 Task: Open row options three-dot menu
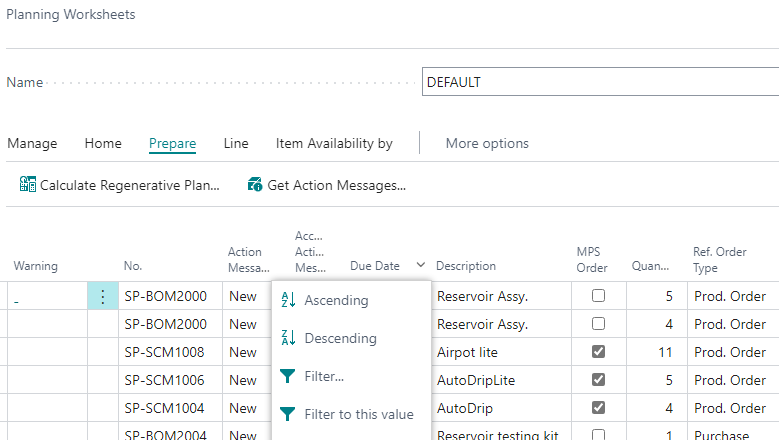pos(102,296)
